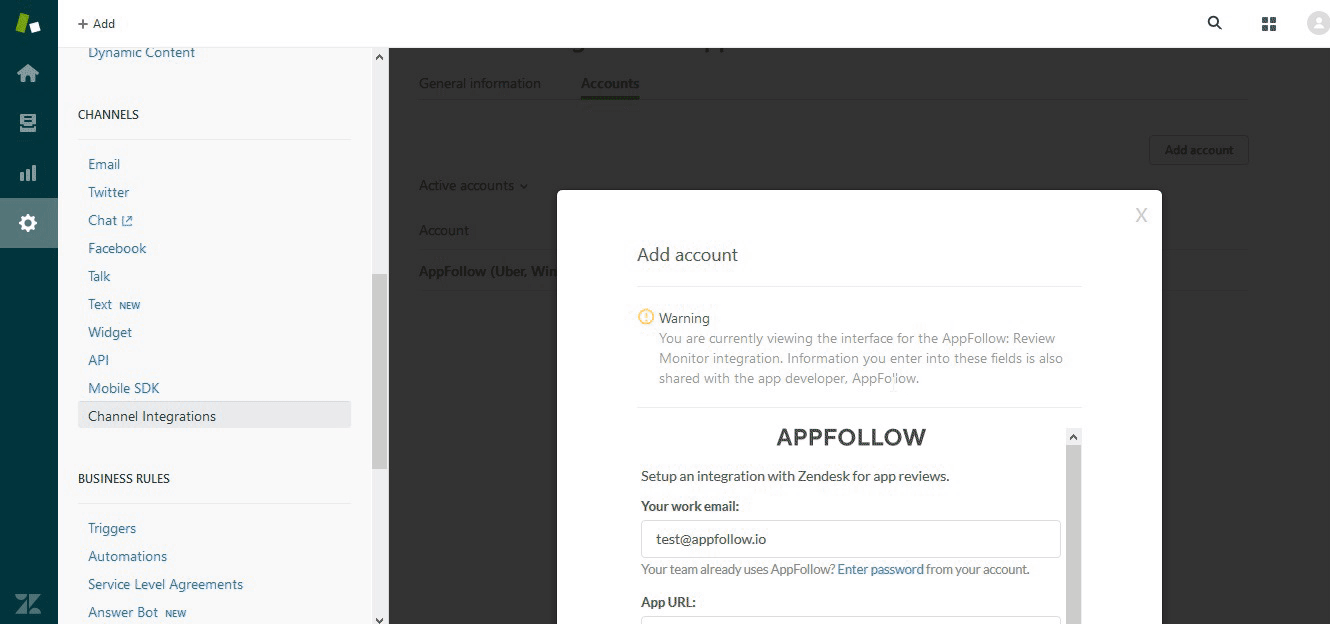The height and width of the screenshot is (624, 1330).
Task: Expand the Active accounts dropdown
Action: [x=473, y=185]
